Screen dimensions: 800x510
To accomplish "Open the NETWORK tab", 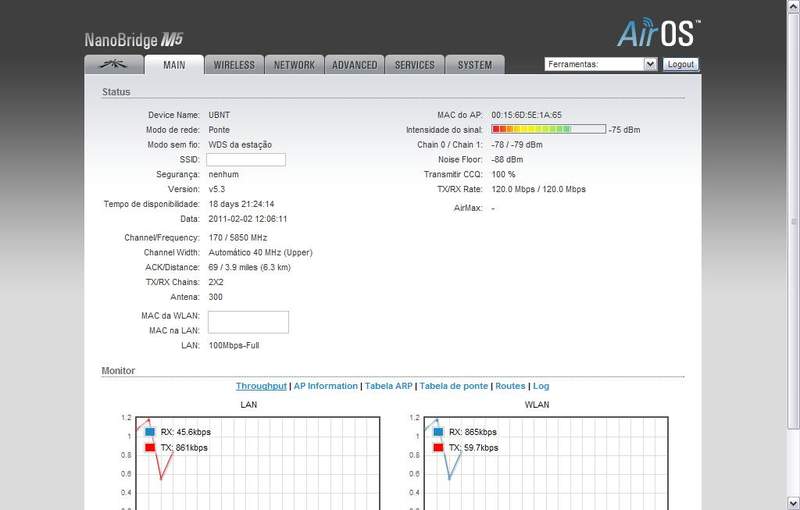I will tap(294, 65).
